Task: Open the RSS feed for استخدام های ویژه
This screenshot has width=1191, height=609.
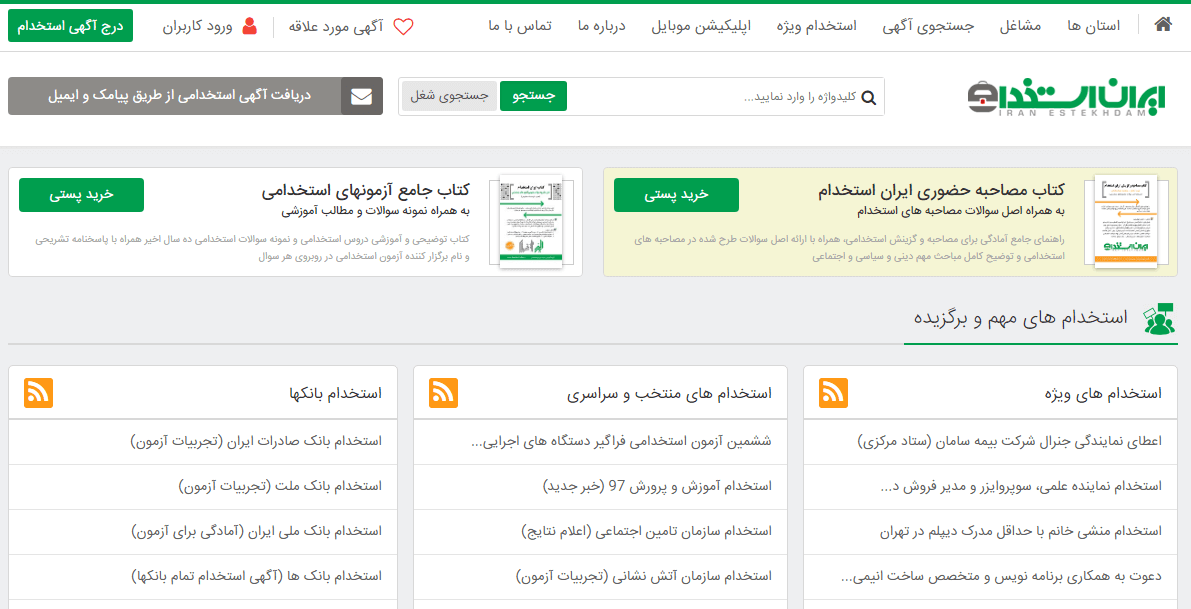Action: pyautogui.click(x=831, y=393)
